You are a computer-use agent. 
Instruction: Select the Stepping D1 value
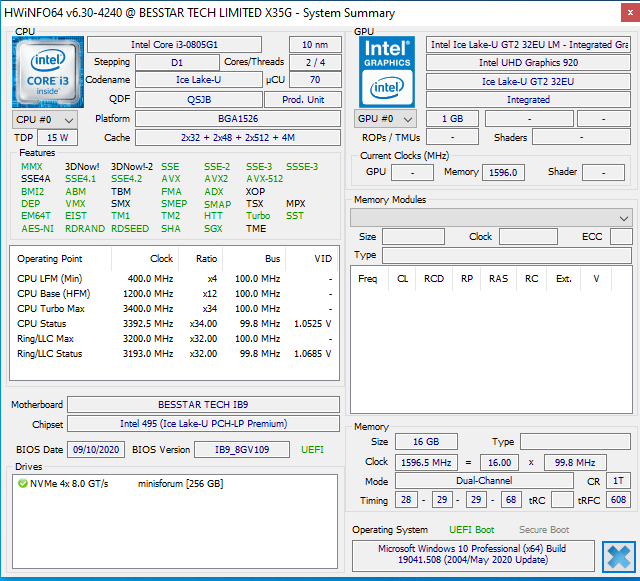click(177, 62)
